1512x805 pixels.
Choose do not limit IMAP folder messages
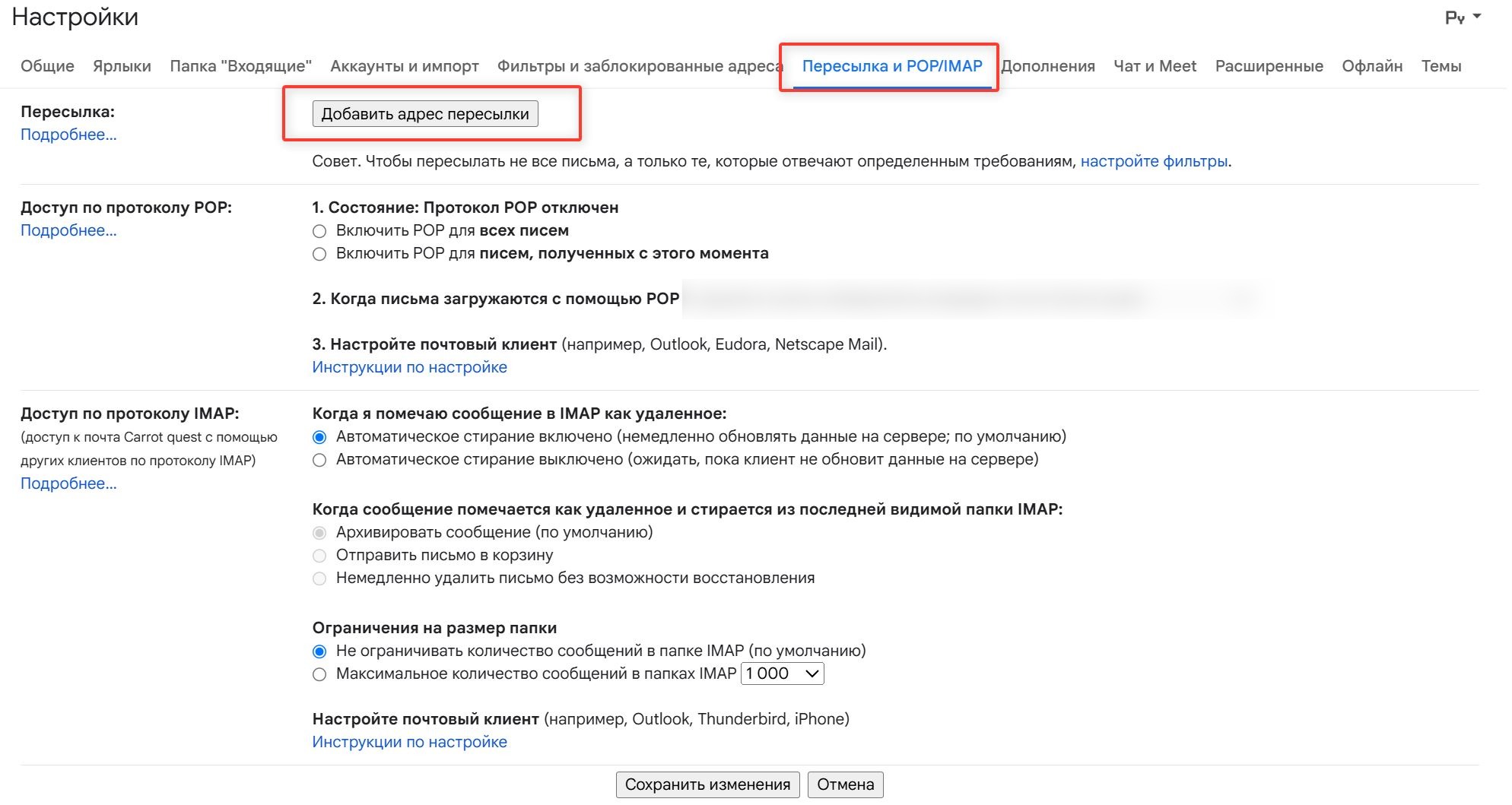[x=319, y=651]
